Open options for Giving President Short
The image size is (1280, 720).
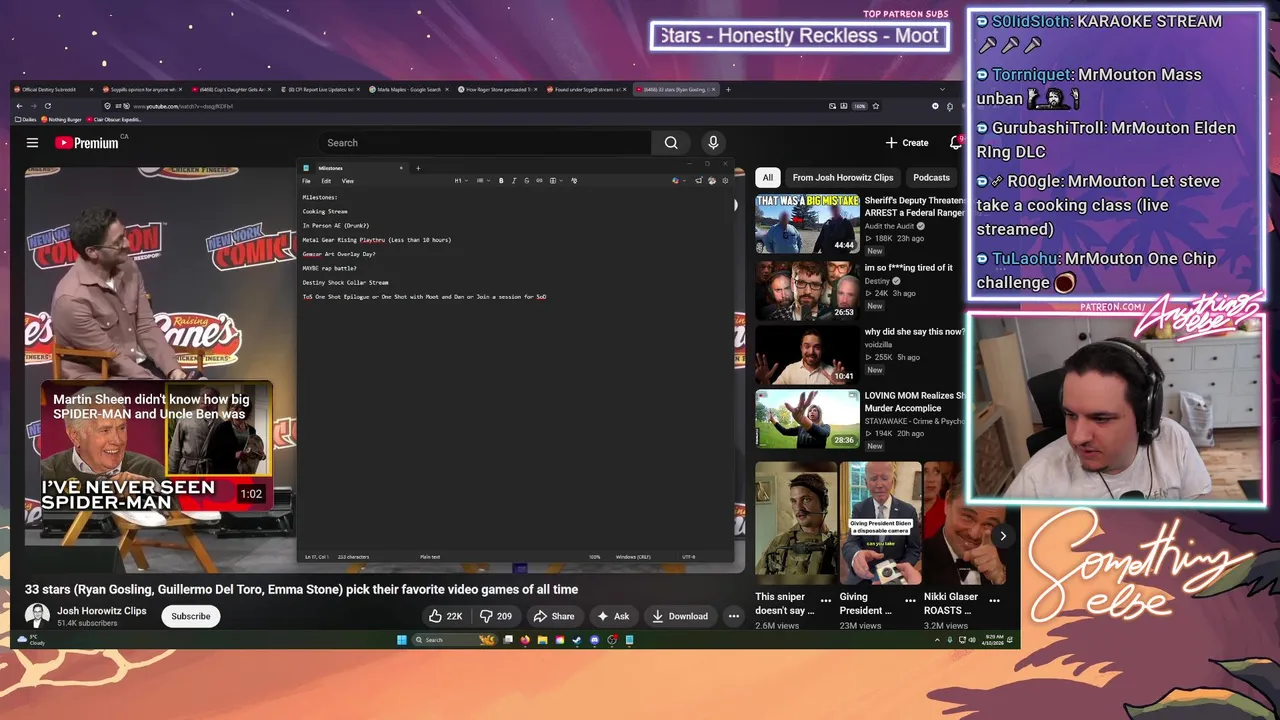click(x=910, y=601)
